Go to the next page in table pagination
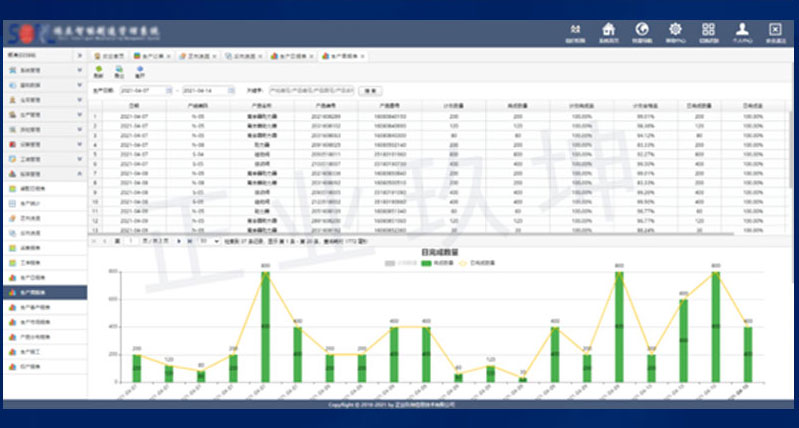 (x=179, y=241)
